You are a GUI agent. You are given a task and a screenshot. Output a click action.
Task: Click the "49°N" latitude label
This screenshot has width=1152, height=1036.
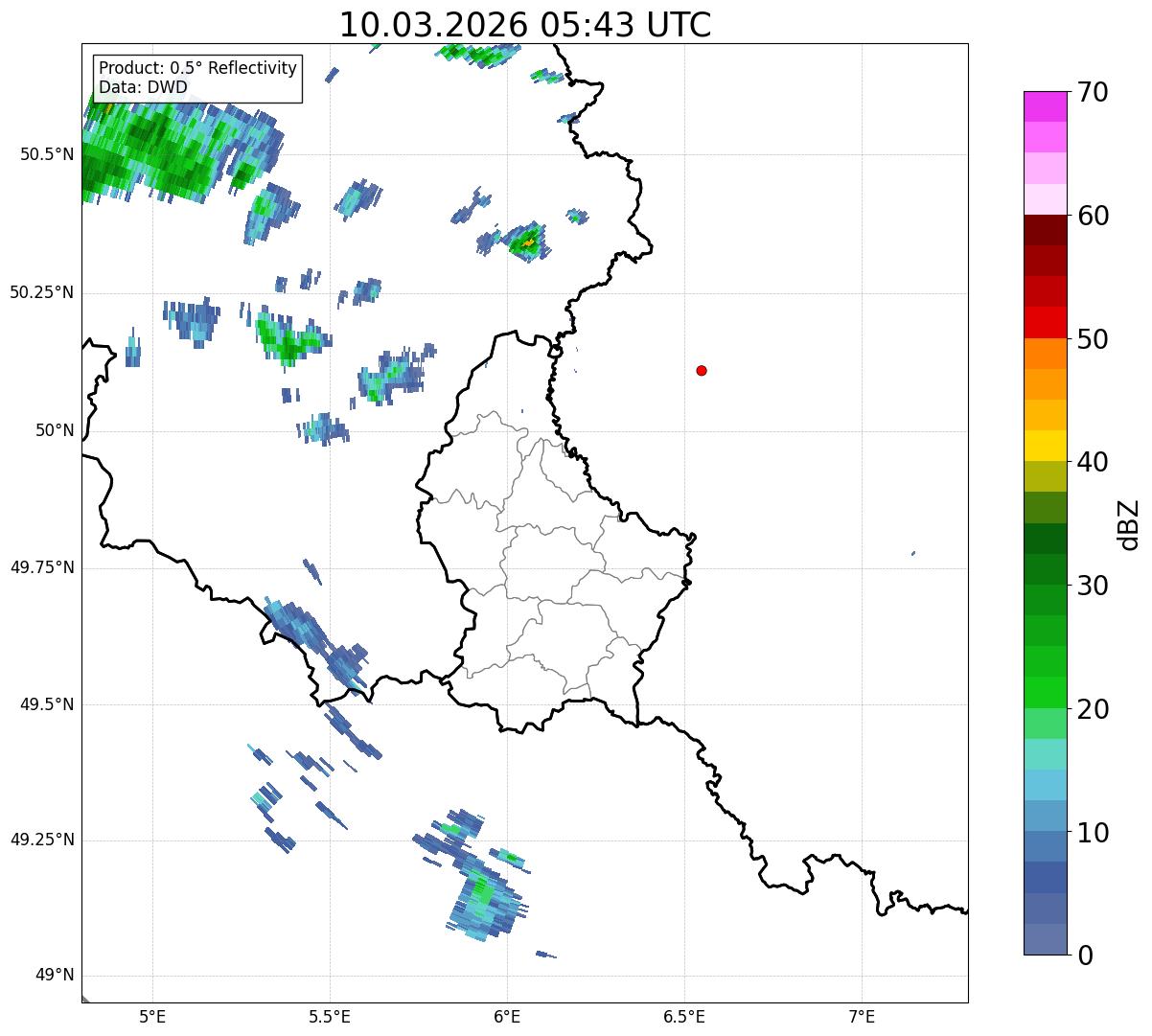click(x=55, y=976)
